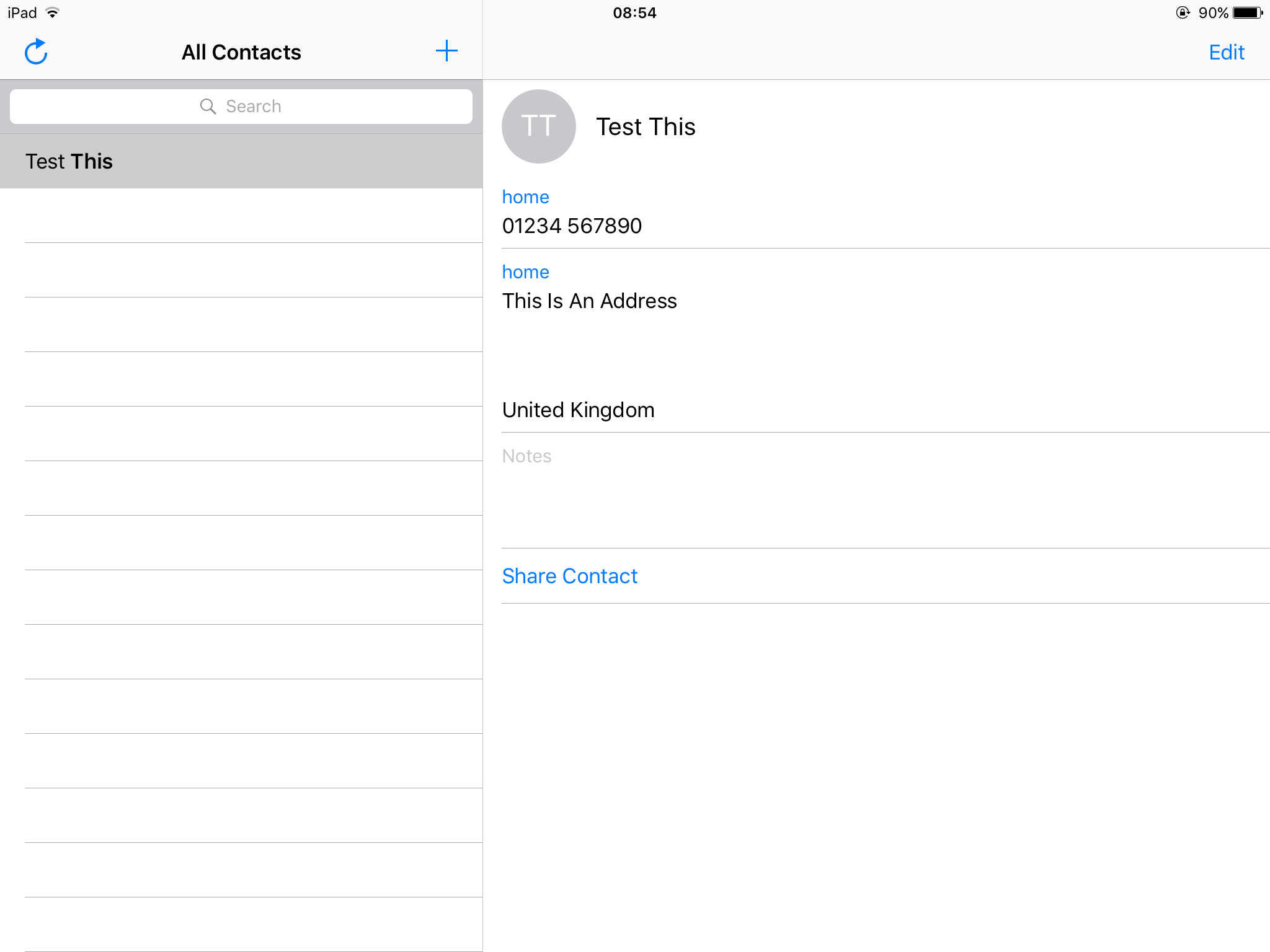Tap This Is An Address line
Viewport: 1270px width, 952px height.
(x=589, y=301)
